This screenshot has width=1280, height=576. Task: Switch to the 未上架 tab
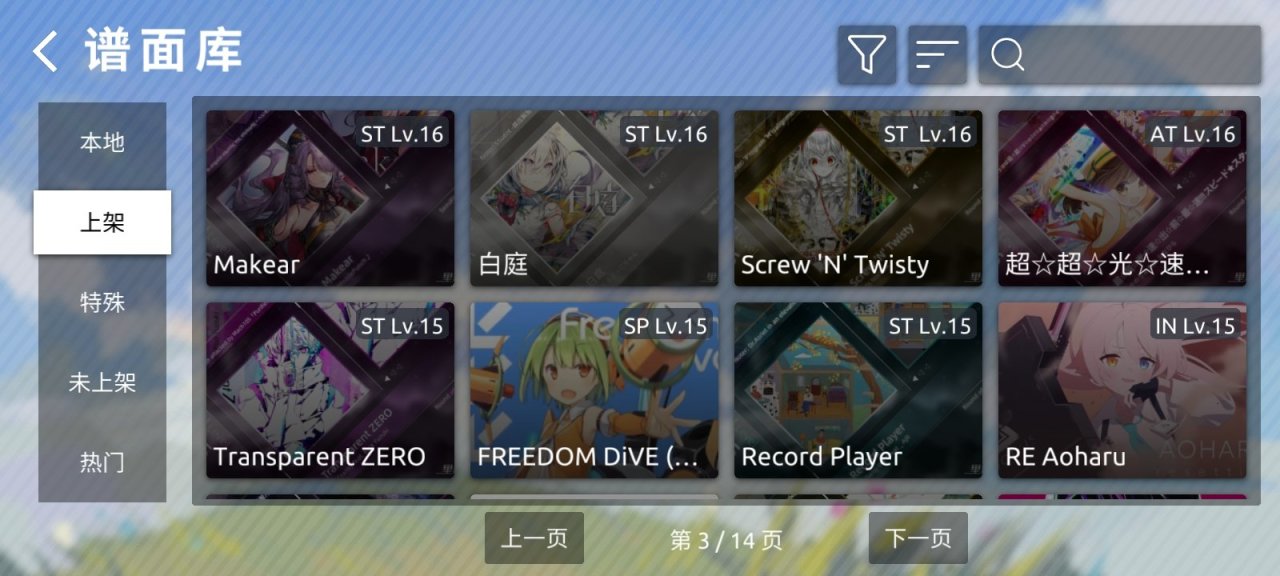coord(102,382)
